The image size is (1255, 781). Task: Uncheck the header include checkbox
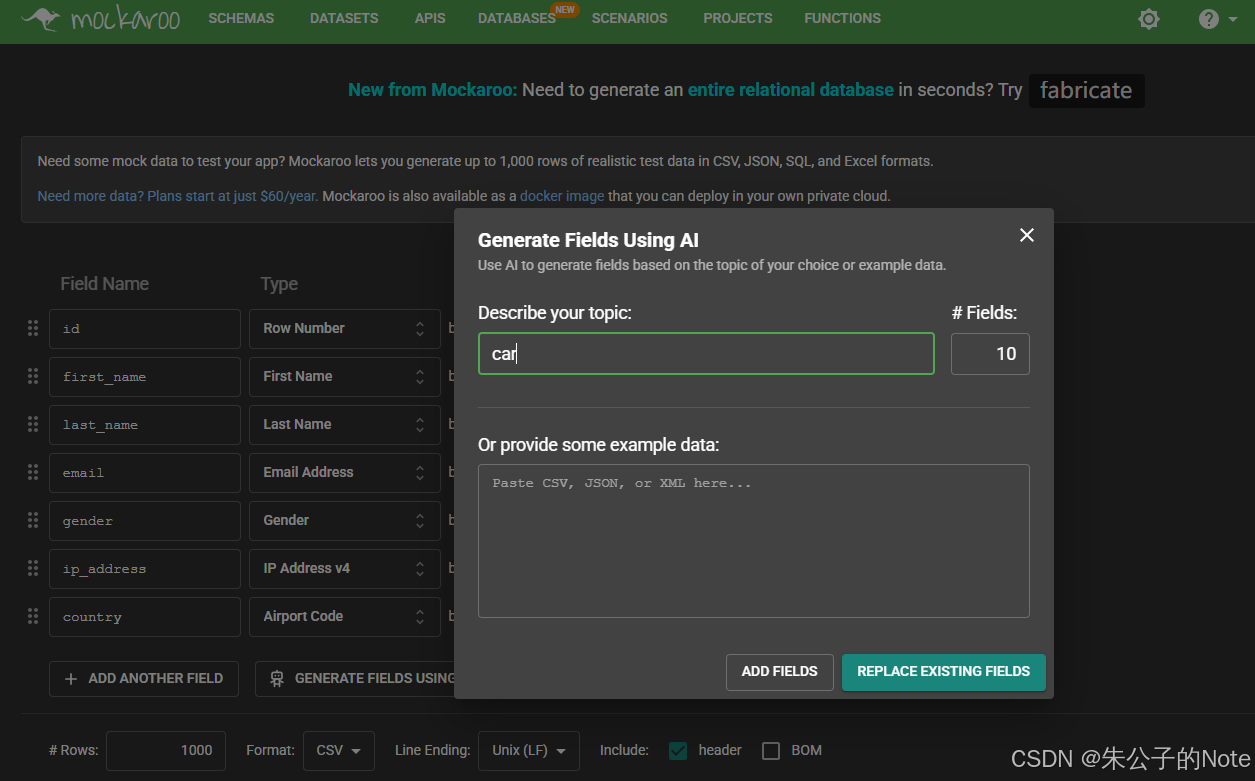pyautogui.click(x=678, y=751)
